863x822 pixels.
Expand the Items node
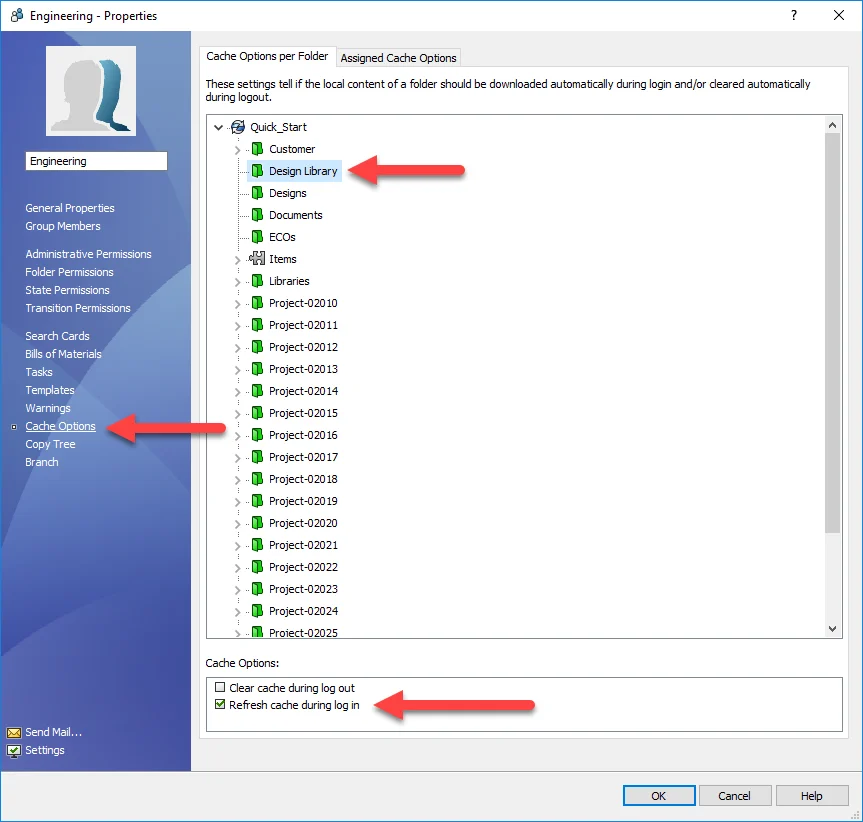pyautogui.click(x=237, y=260)
